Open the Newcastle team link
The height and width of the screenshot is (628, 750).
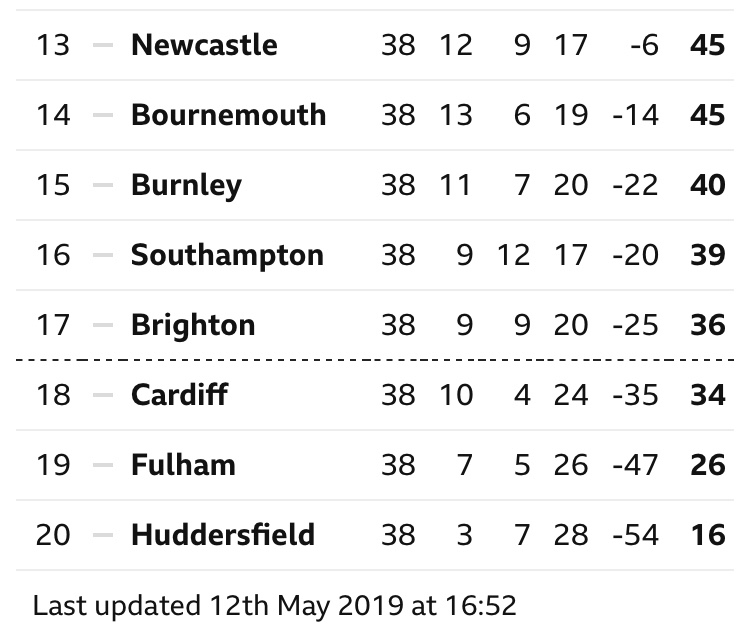tap(204, 45)
